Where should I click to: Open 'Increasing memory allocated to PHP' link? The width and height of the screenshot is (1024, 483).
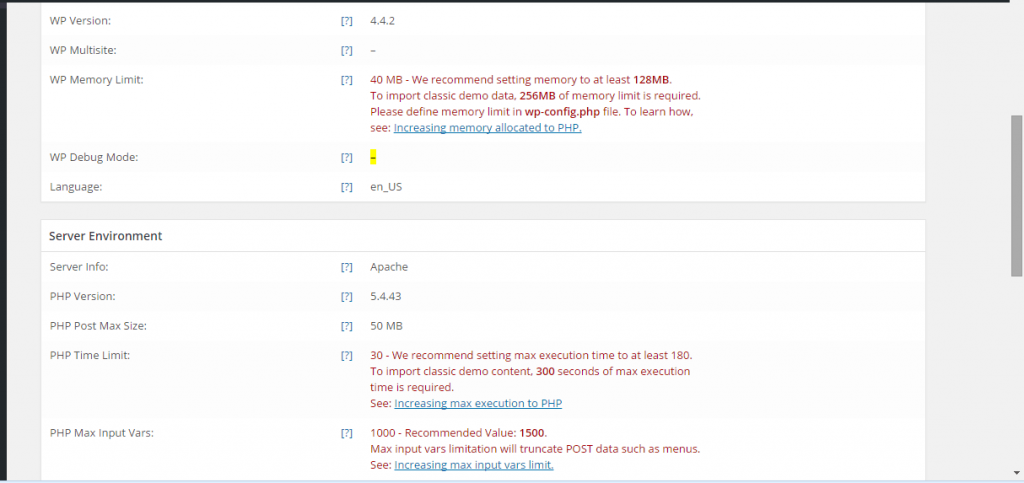[x=487, y=128]
